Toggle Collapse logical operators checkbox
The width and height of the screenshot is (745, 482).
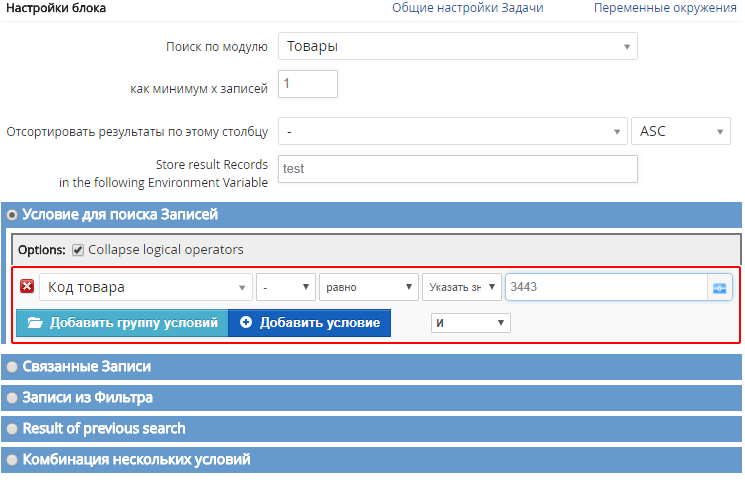(78, 250)
